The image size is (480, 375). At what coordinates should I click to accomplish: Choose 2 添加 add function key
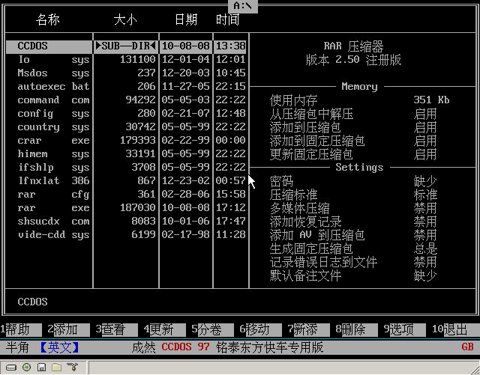coord(68,330)
